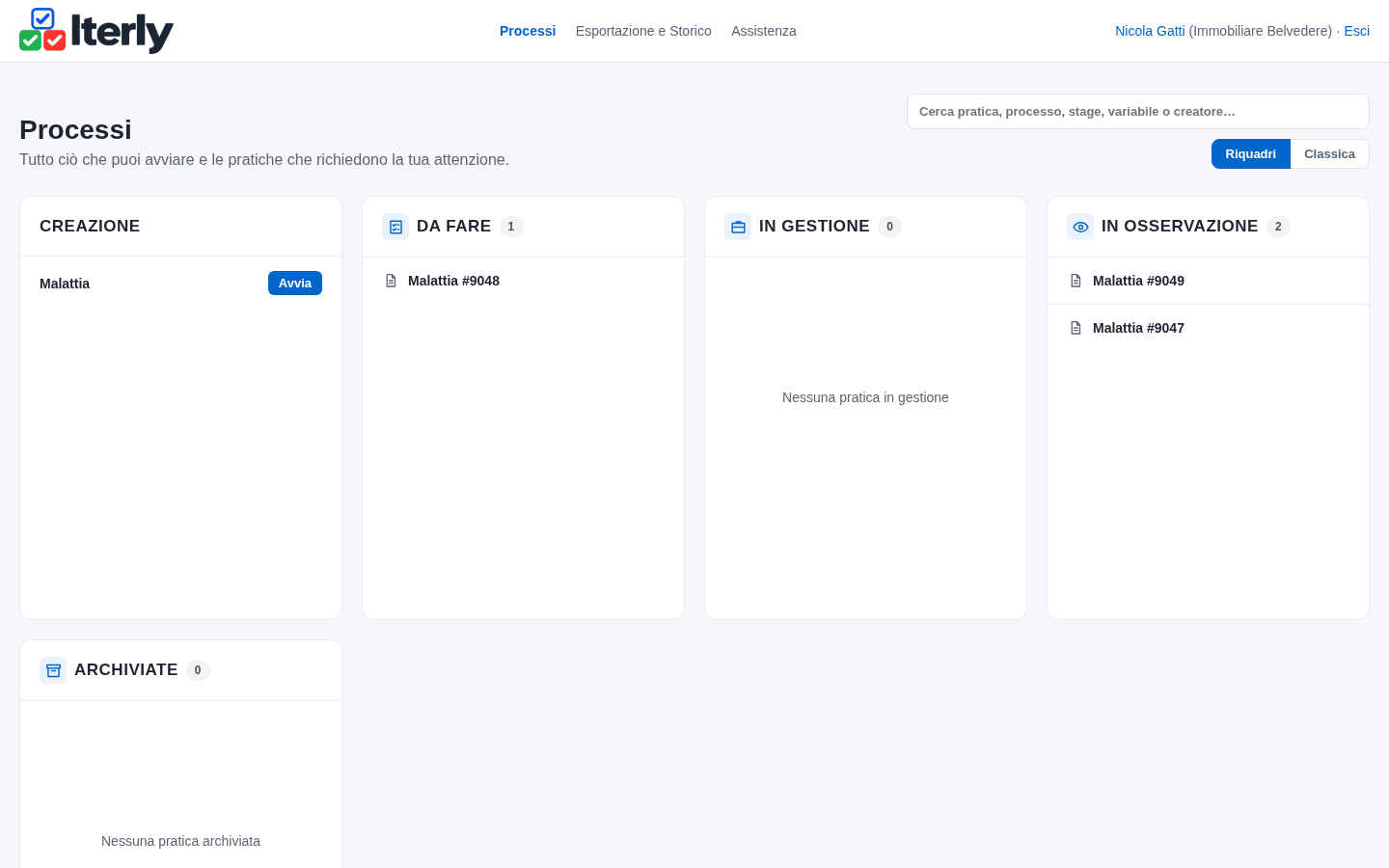The height and width of the screenshot is (868, 1389).
Task: Click the IN GESTIONE heading
Action: (814, 226)
